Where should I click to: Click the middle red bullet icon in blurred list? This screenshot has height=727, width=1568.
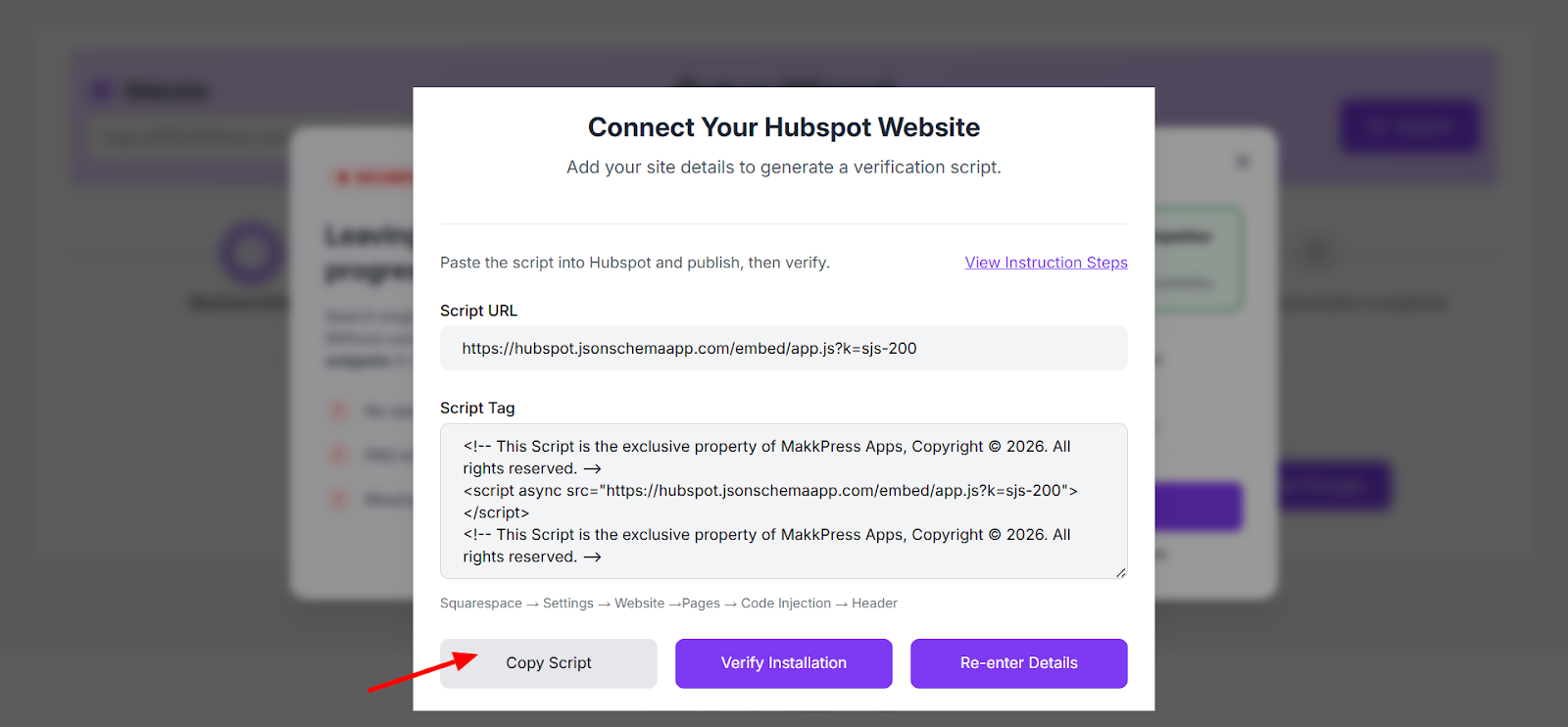[338, 455]
